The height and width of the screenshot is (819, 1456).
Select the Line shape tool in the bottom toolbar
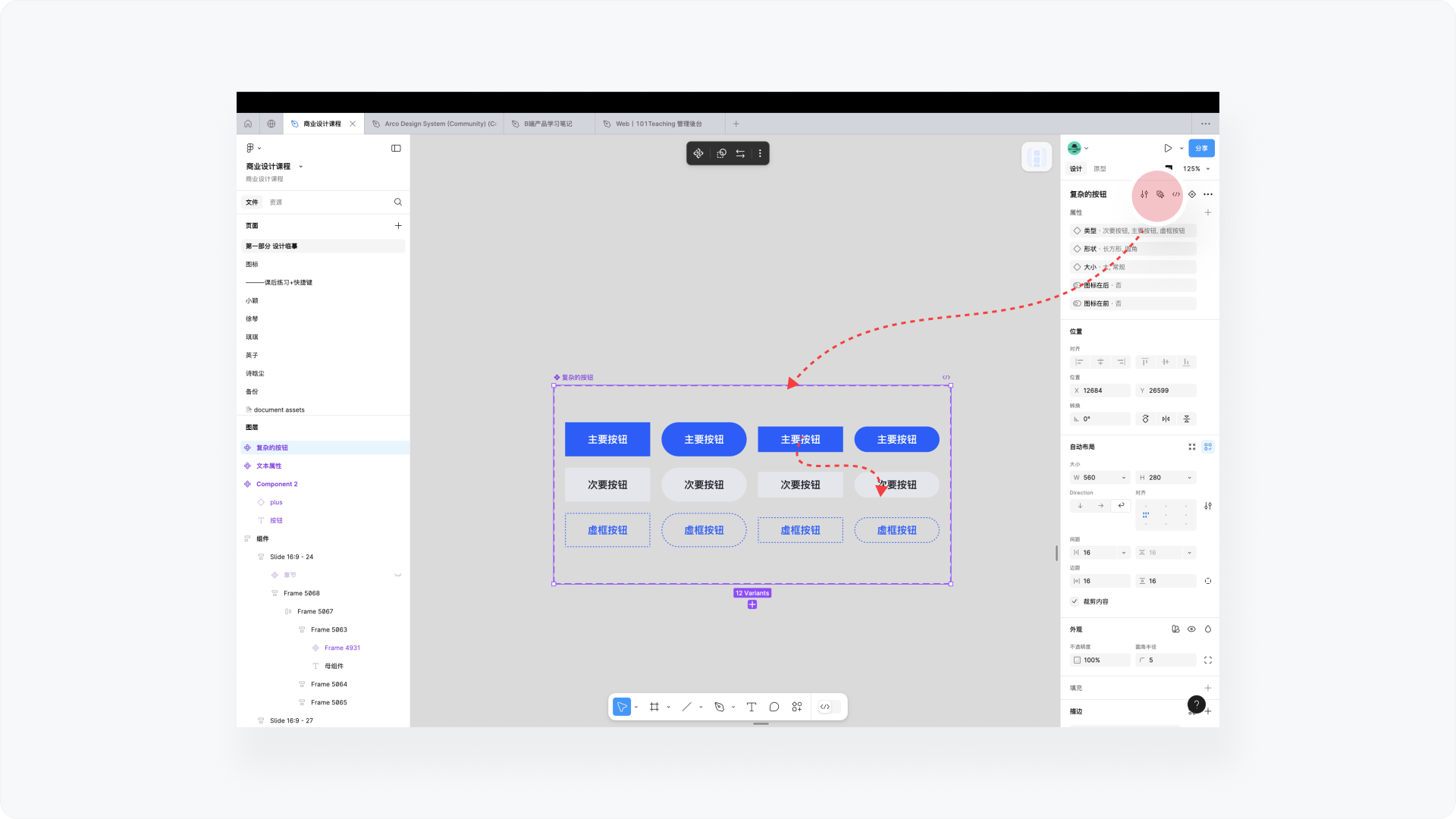tap(687, 707)
